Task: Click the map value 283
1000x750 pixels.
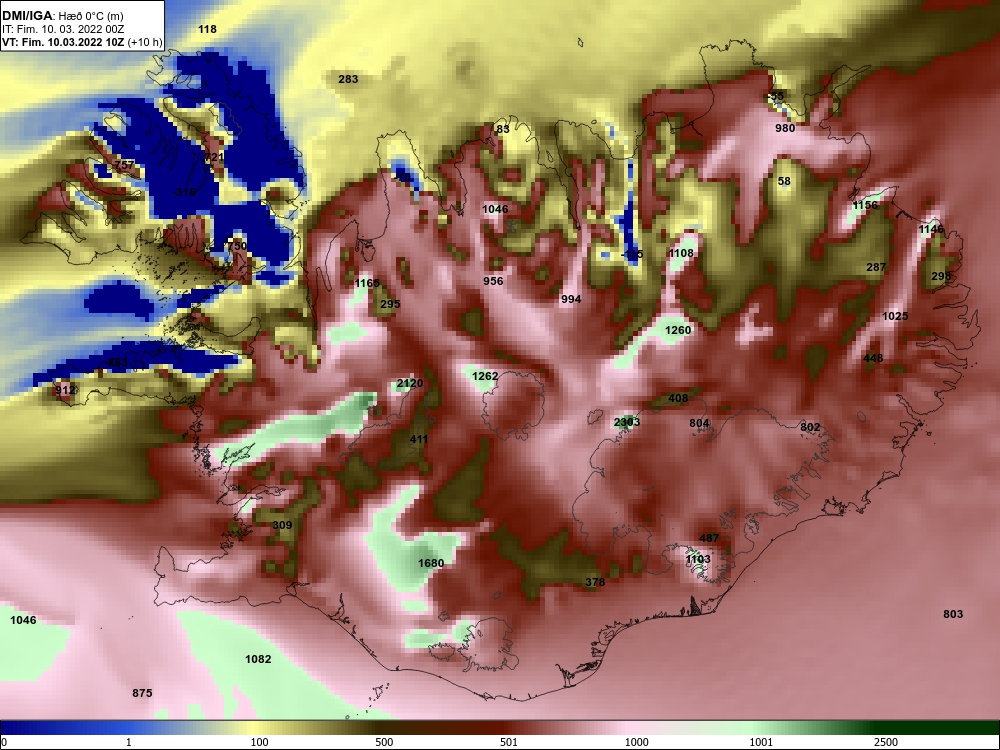Action: point(348,79)
